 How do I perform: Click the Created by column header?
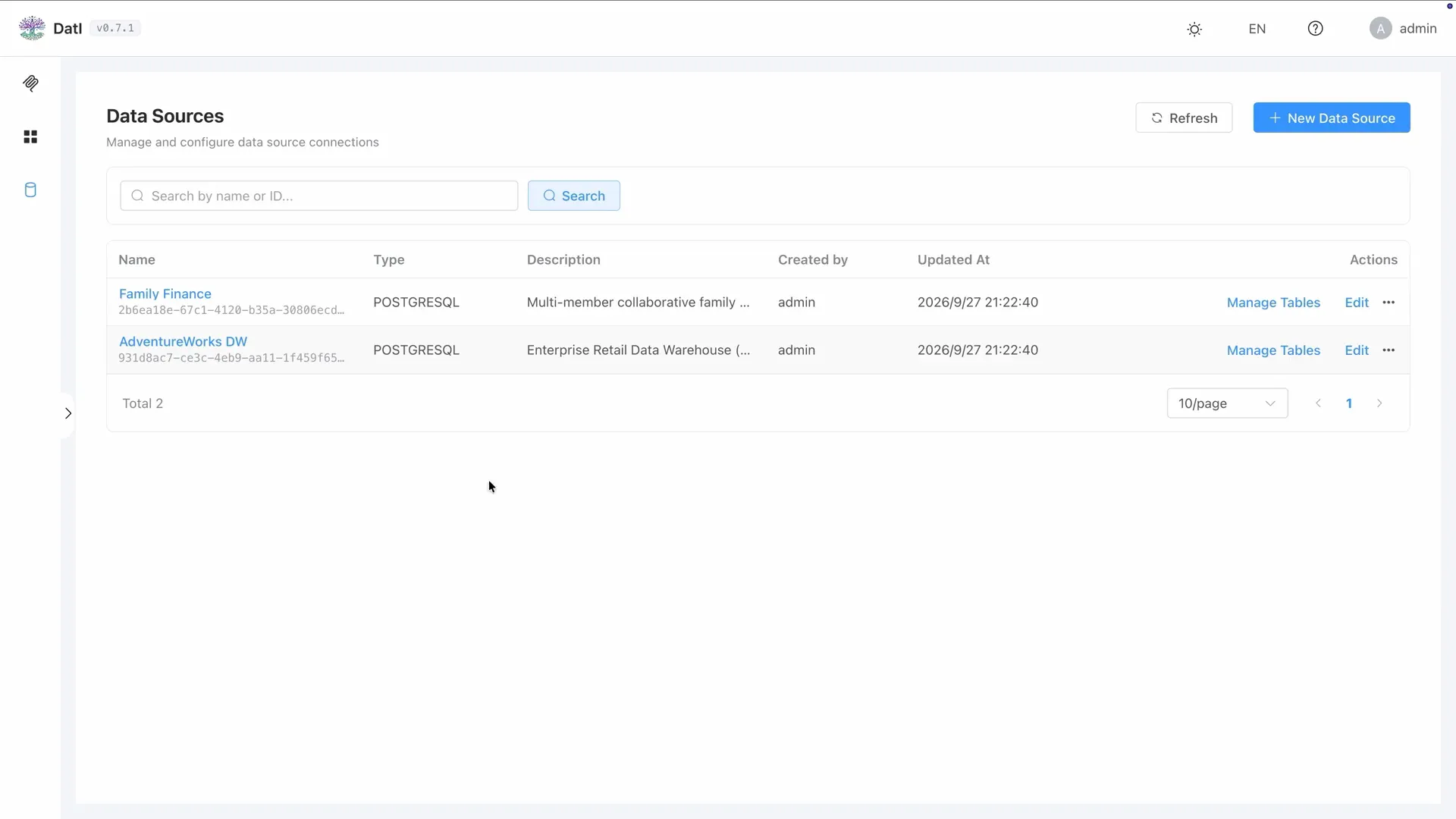coord(813,259)
